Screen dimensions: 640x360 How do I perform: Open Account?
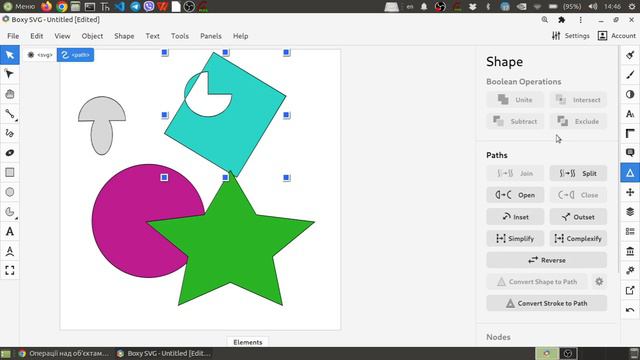click(x=617, y=36)
